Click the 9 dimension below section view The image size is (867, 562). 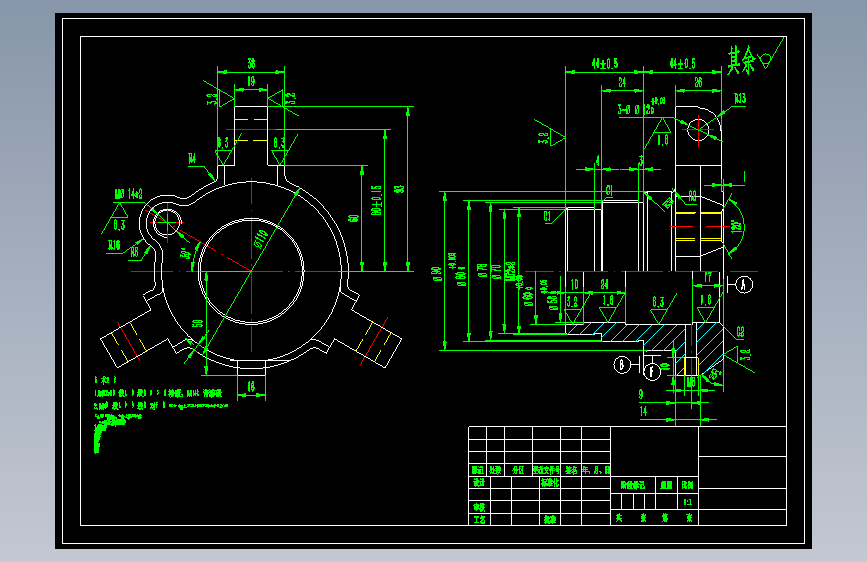[641, 394]
